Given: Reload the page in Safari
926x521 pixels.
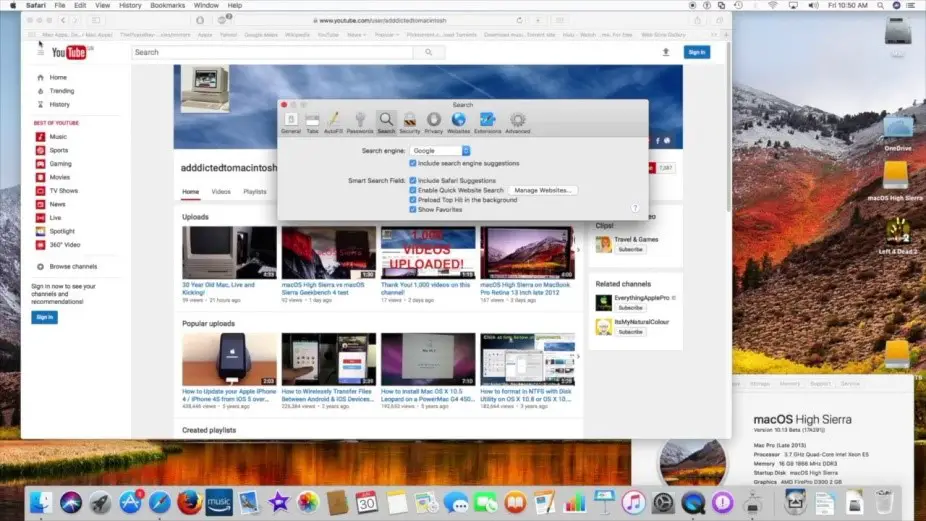Looking at the screenshot, I should pos(519,20).
